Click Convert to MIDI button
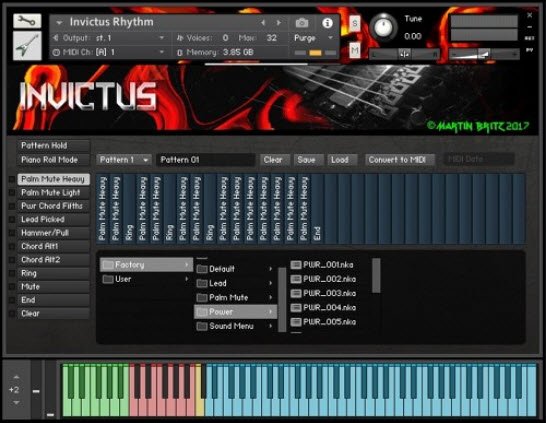546x423 pixels. click(399, 160)
